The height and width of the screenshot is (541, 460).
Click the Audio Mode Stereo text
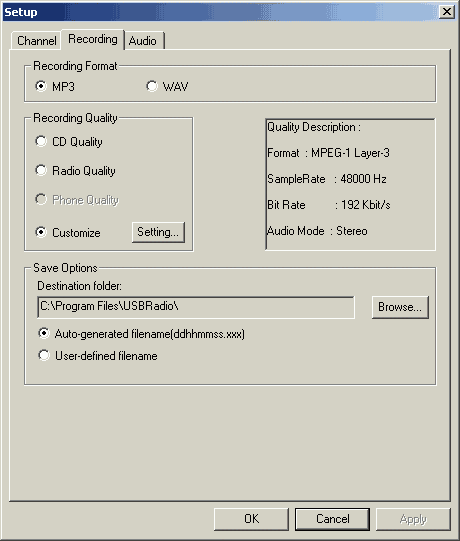click(x=317, y=231)
